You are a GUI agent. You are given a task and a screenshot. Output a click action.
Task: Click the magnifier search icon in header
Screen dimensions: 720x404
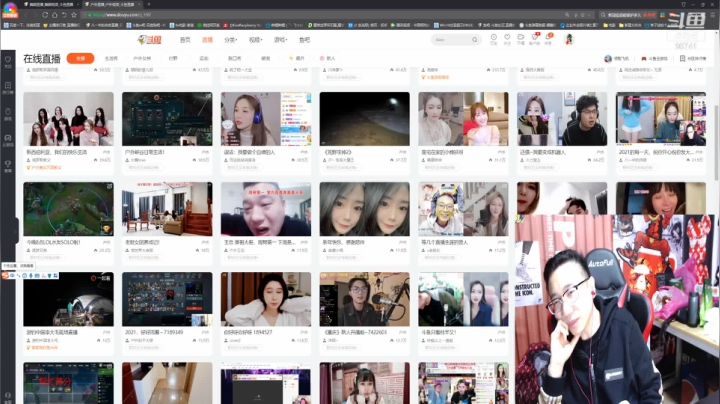click(475, 40)
